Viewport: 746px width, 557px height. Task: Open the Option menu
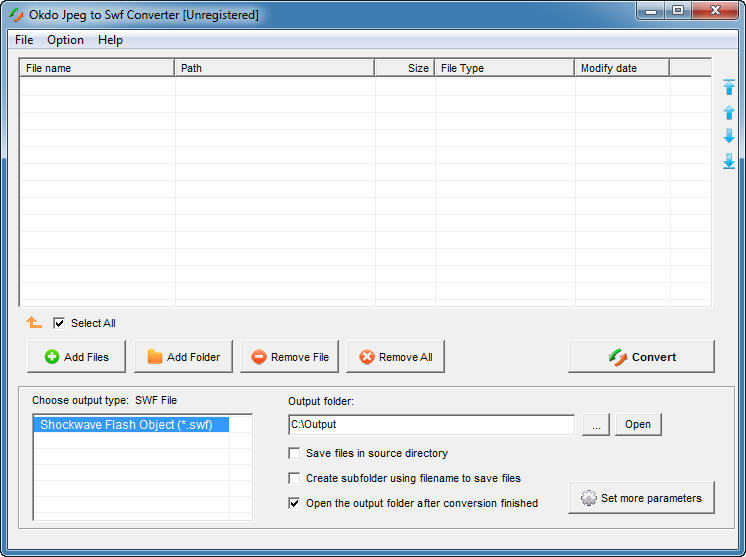tap(65, 40)
